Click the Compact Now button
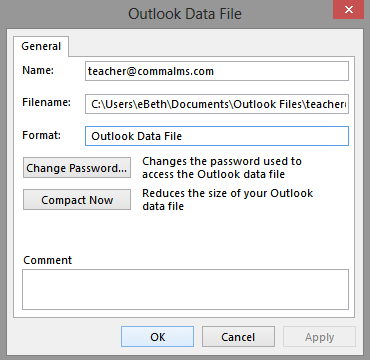The height and width of the screenshot is (360, 370). (77, 200)
